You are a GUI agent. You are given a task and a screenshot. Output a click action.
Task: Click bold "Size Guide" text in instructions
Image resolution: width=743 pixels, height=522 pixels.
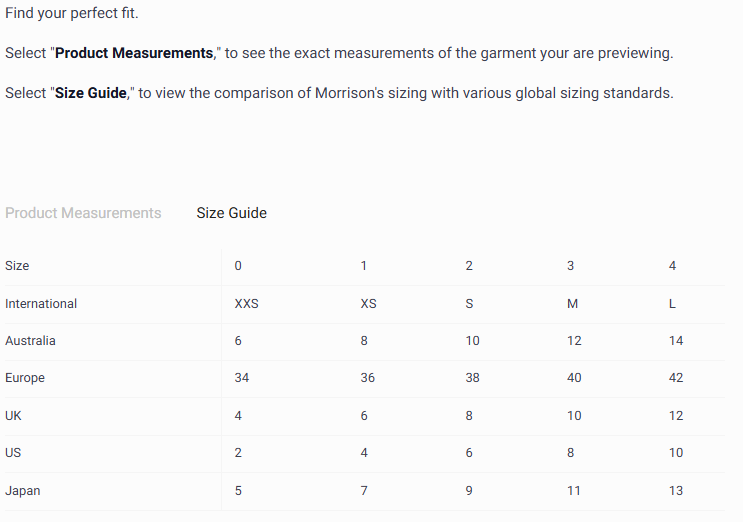91,93
